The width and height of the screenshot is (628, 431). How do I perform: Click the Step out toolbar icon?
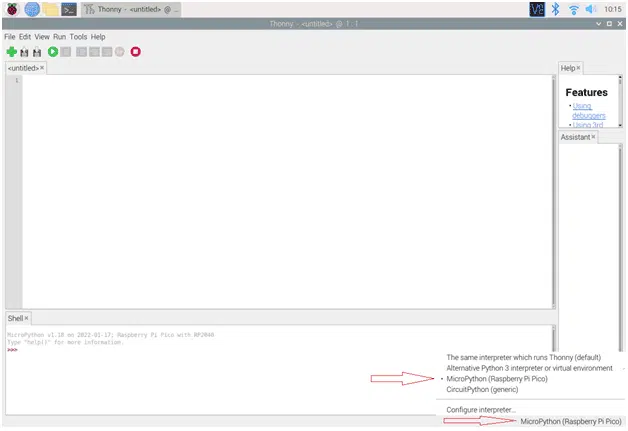click(x=107, y=52)
